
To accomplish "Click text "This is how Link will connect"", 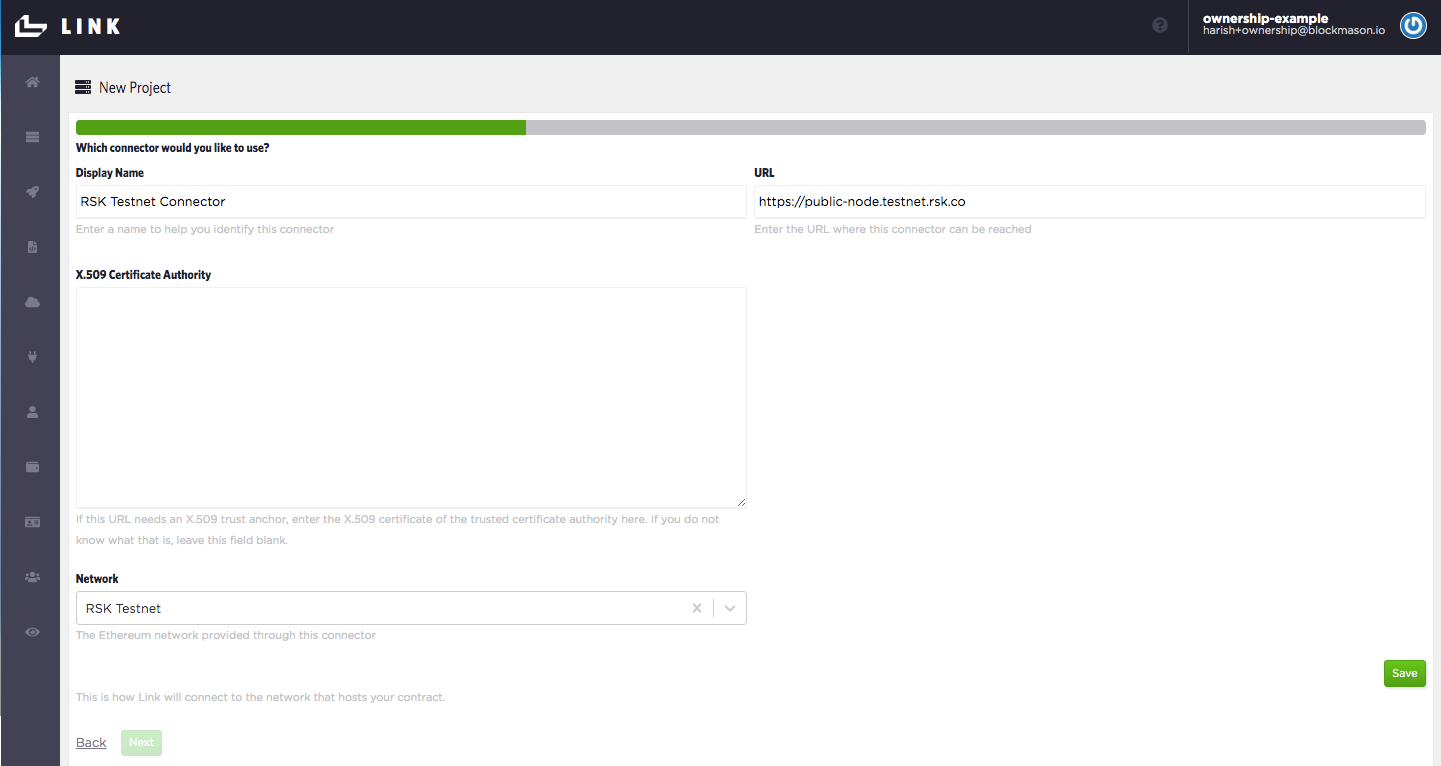I will click(260, 697).
